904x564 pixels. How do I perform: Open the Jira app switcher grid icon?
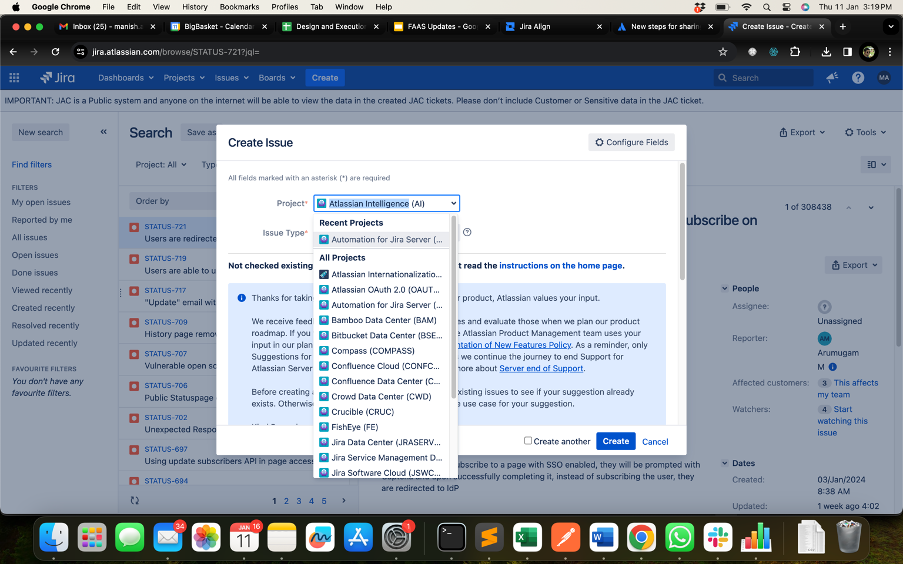14,77
